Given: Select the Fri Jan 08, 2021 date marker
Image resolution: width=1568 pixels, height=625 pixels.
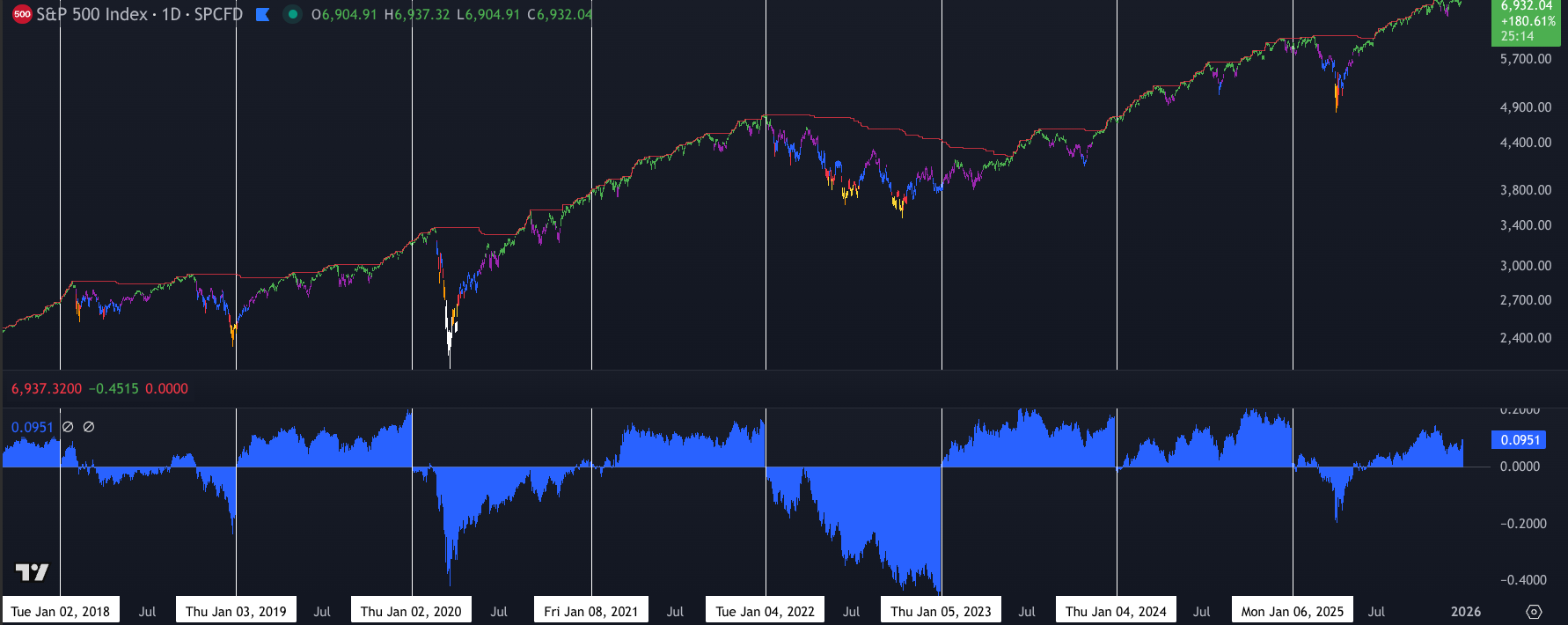Looking at the screenshot, I should pos(591,611).
